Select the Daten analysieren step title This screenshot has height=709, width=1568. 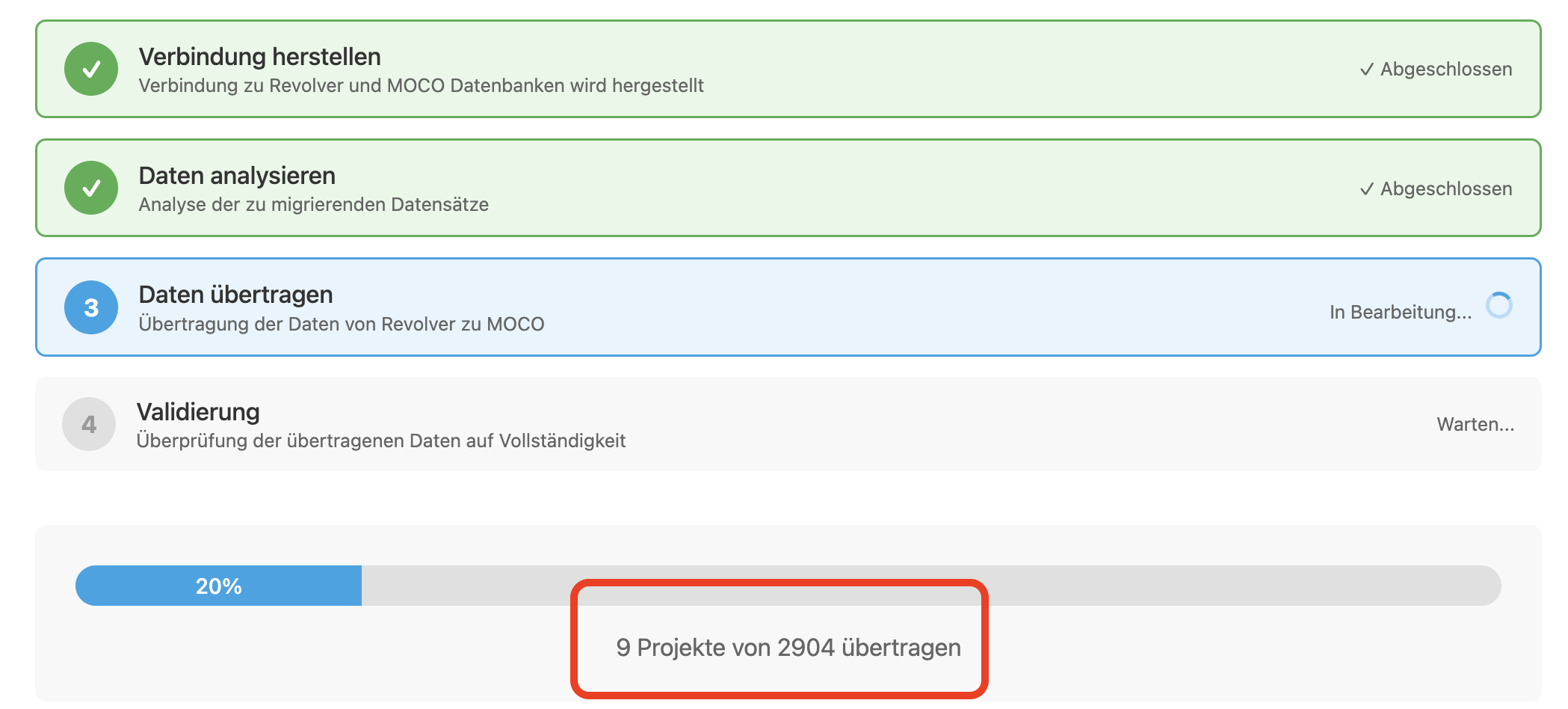[x=237, y=176]
